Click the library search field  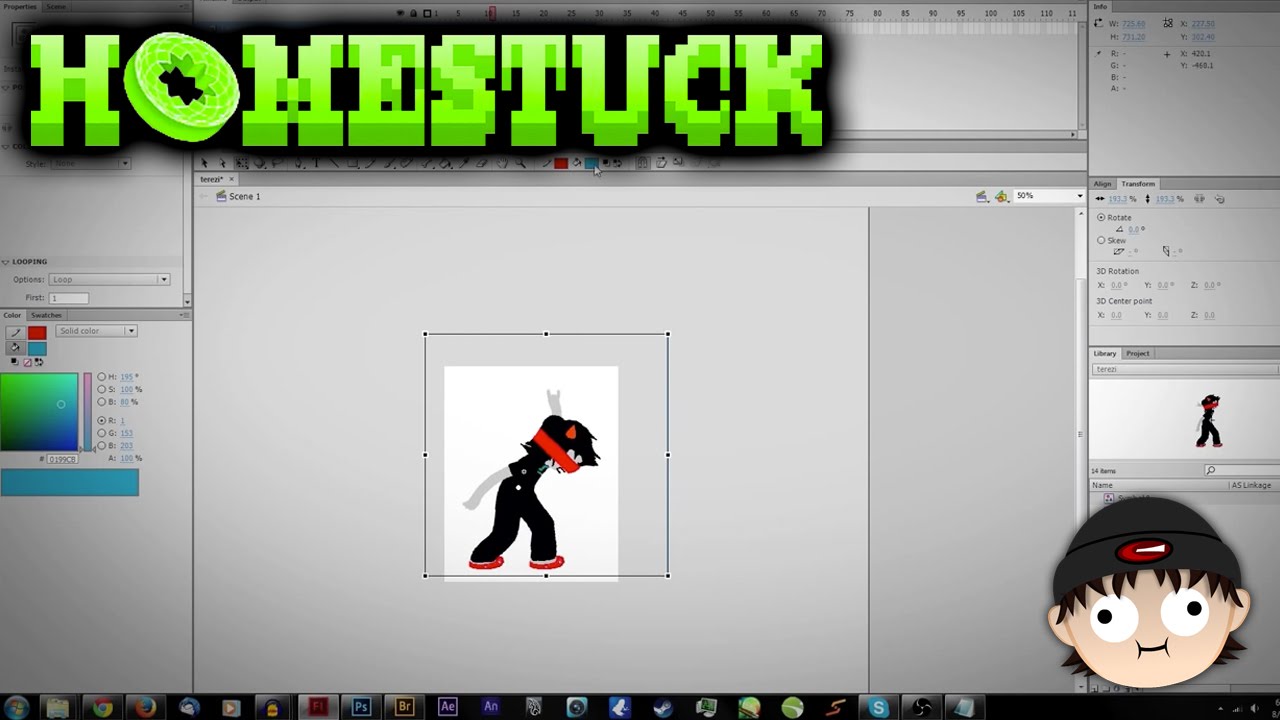1241,470
